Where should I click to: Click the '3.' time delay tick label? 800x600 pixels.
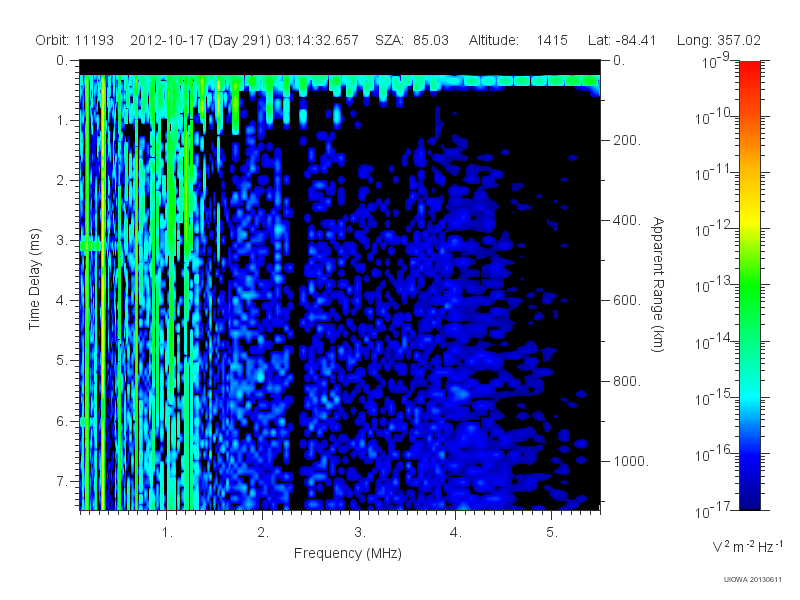point(62,240)
